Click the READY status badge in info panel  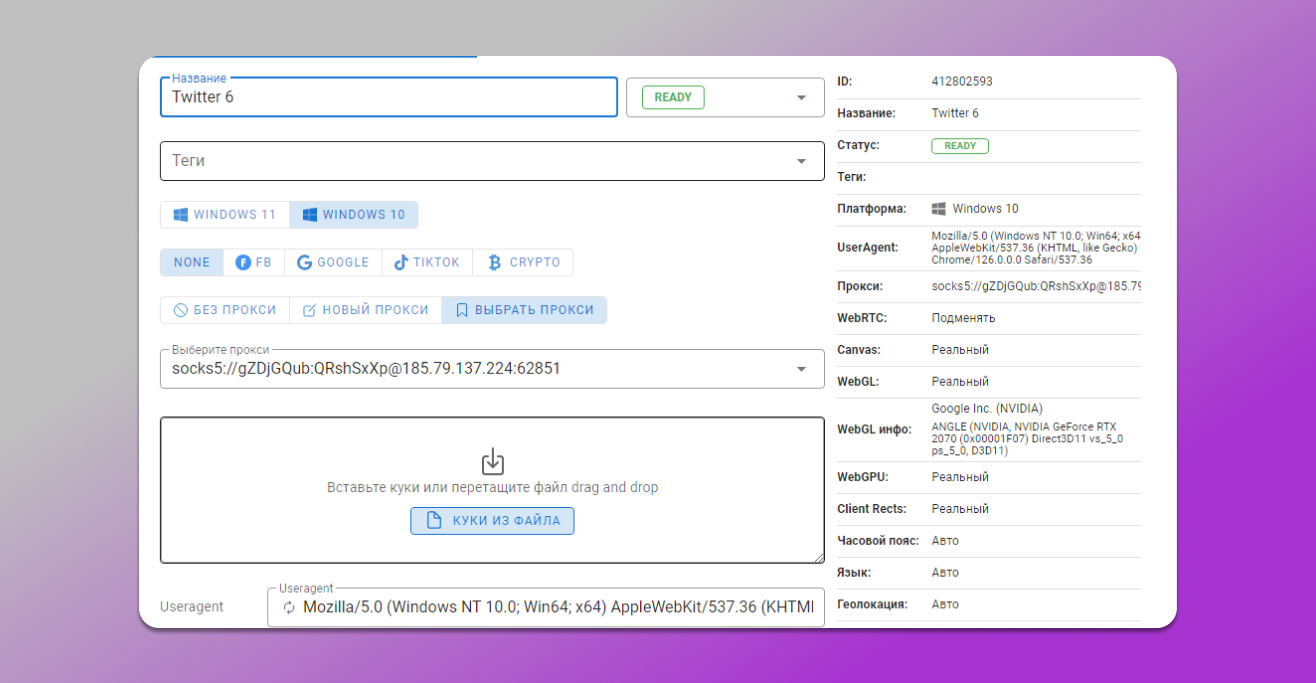pyautogui.click(x=959, y=146)
